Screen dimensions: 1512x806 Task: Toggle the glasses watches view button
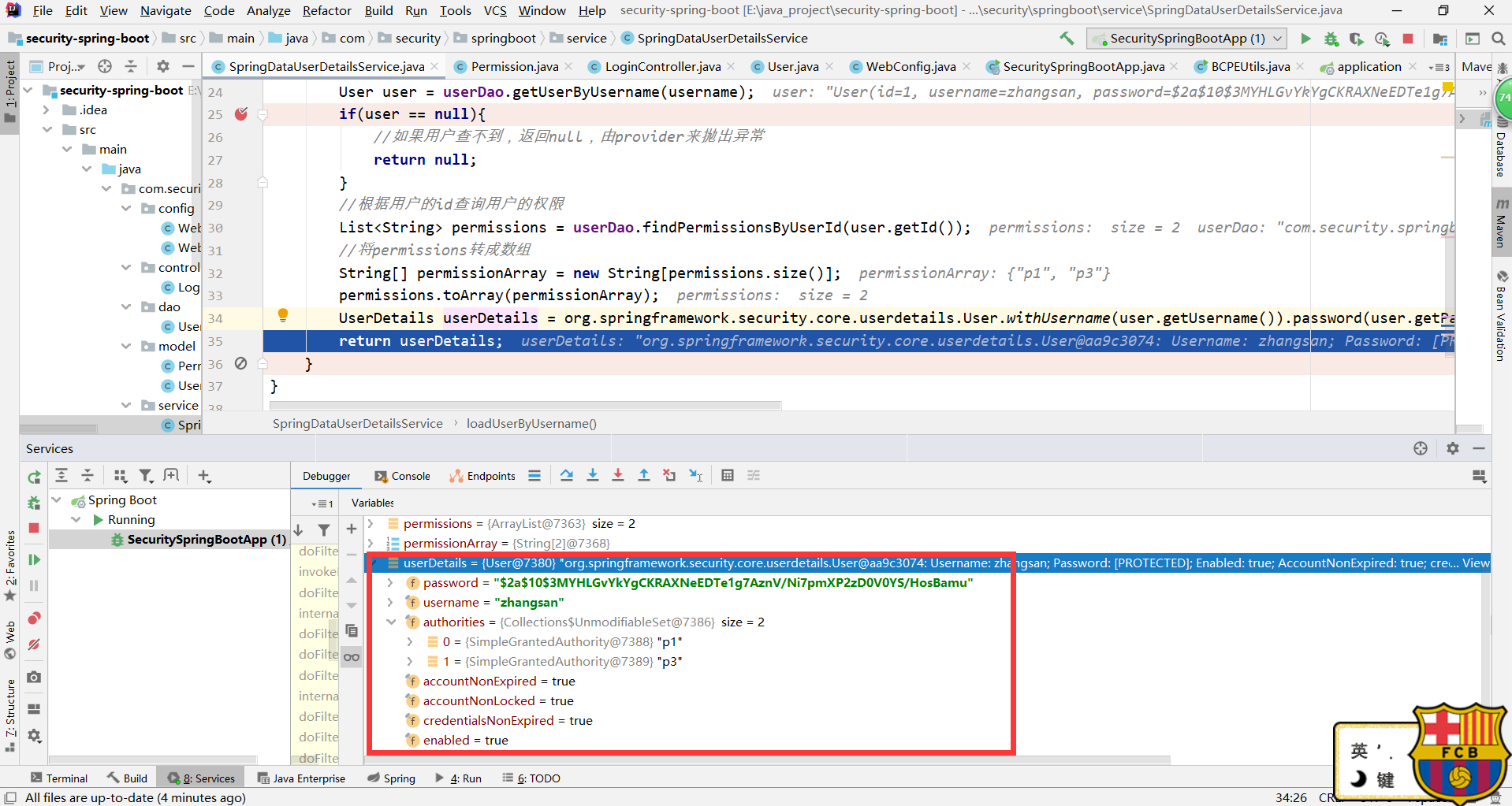coord(352,656)
